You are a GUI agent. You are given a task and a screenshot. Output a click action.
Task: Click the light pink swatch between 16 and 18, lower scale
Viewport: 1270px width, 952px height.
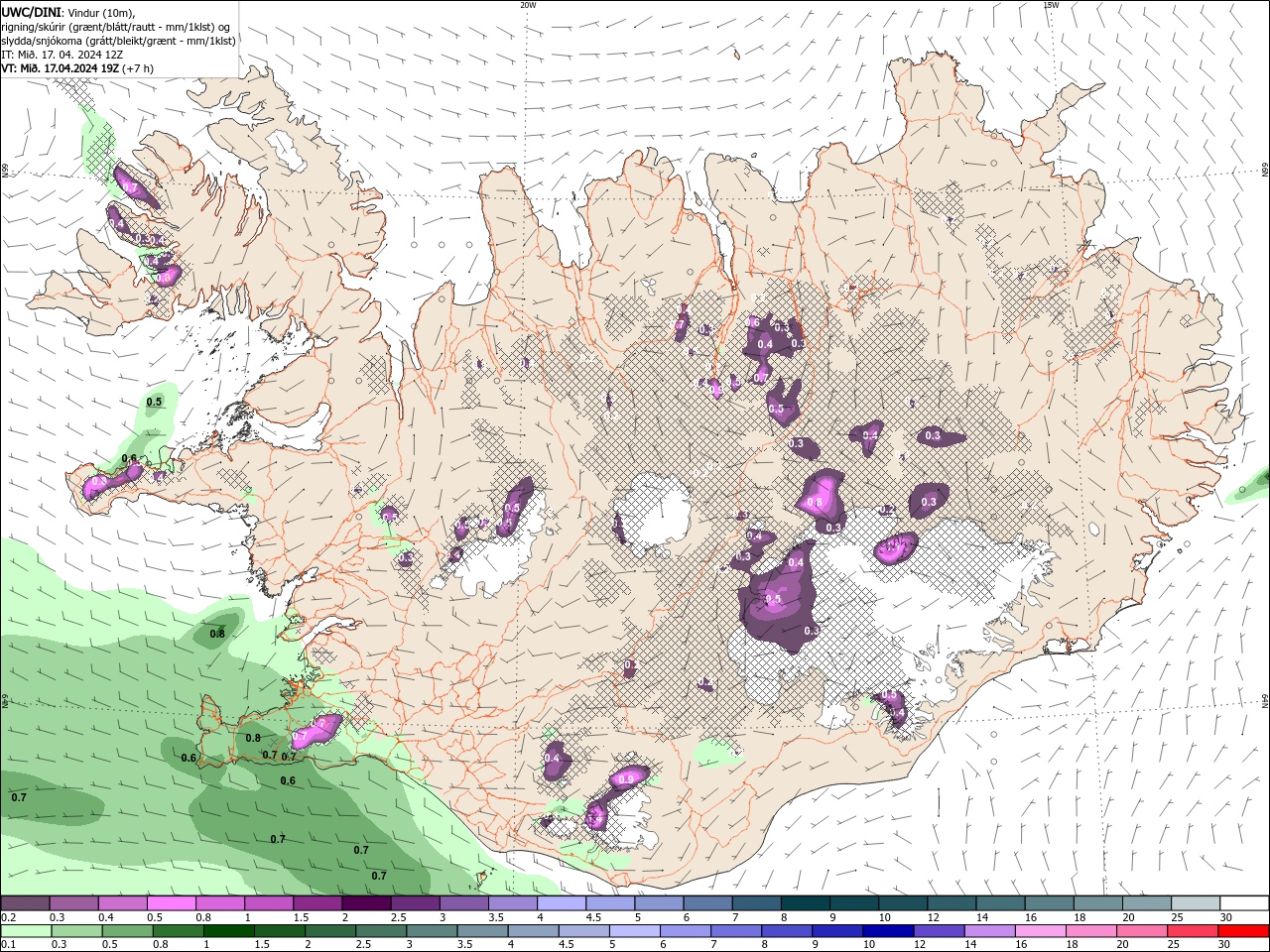tap(1039, 931)
